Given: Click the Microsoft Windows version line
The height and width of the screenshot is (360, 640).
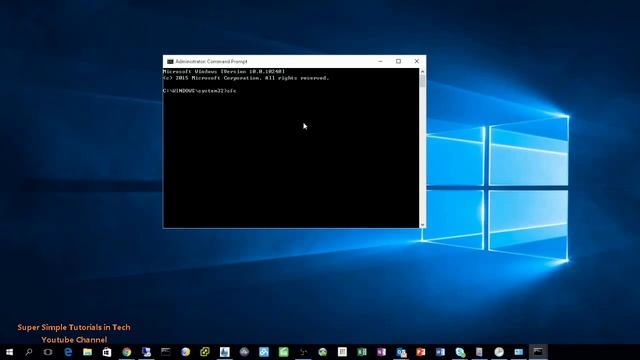Looking at the screenshot, I should coord(224,71).
